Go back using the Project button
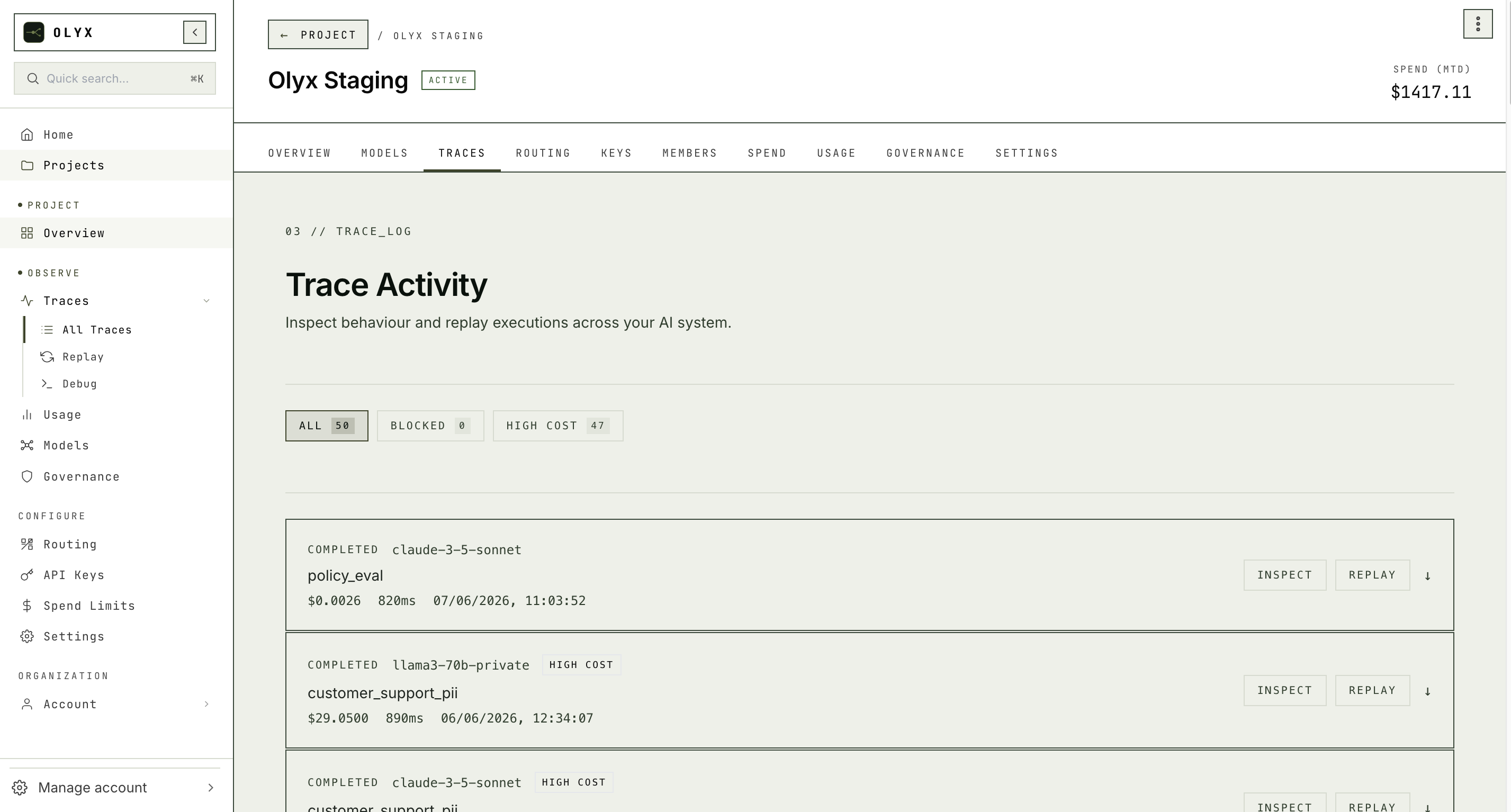 (318, 34)
